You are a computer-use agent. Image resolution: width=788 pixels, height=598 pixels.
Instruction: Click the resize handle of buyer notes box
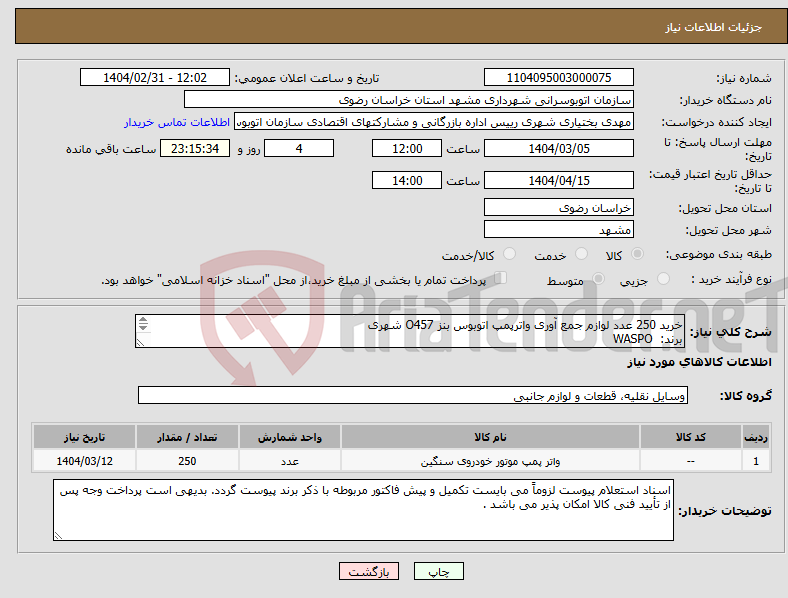pos(58,536)
